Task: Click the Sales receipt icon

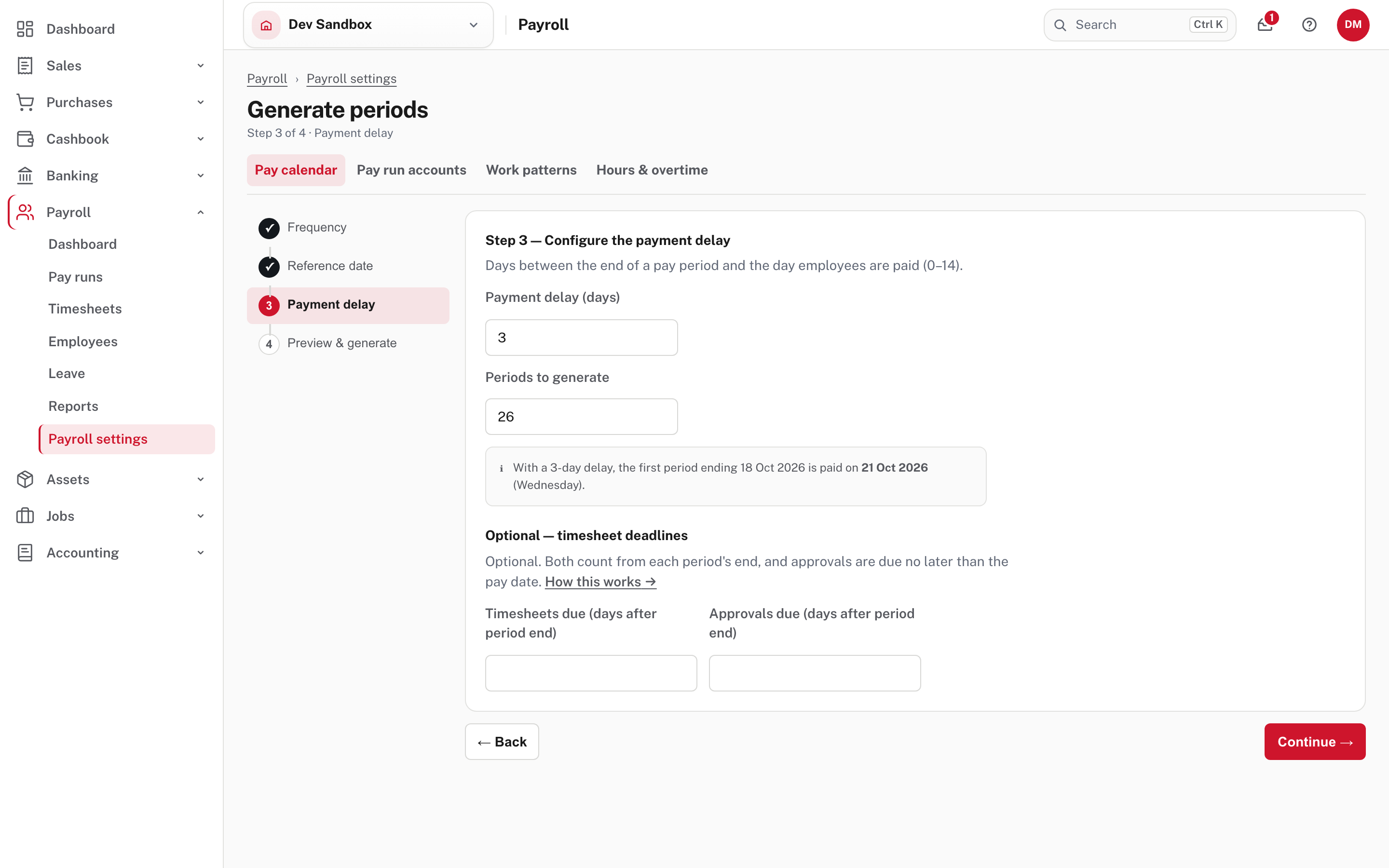Action: point(25,66)
